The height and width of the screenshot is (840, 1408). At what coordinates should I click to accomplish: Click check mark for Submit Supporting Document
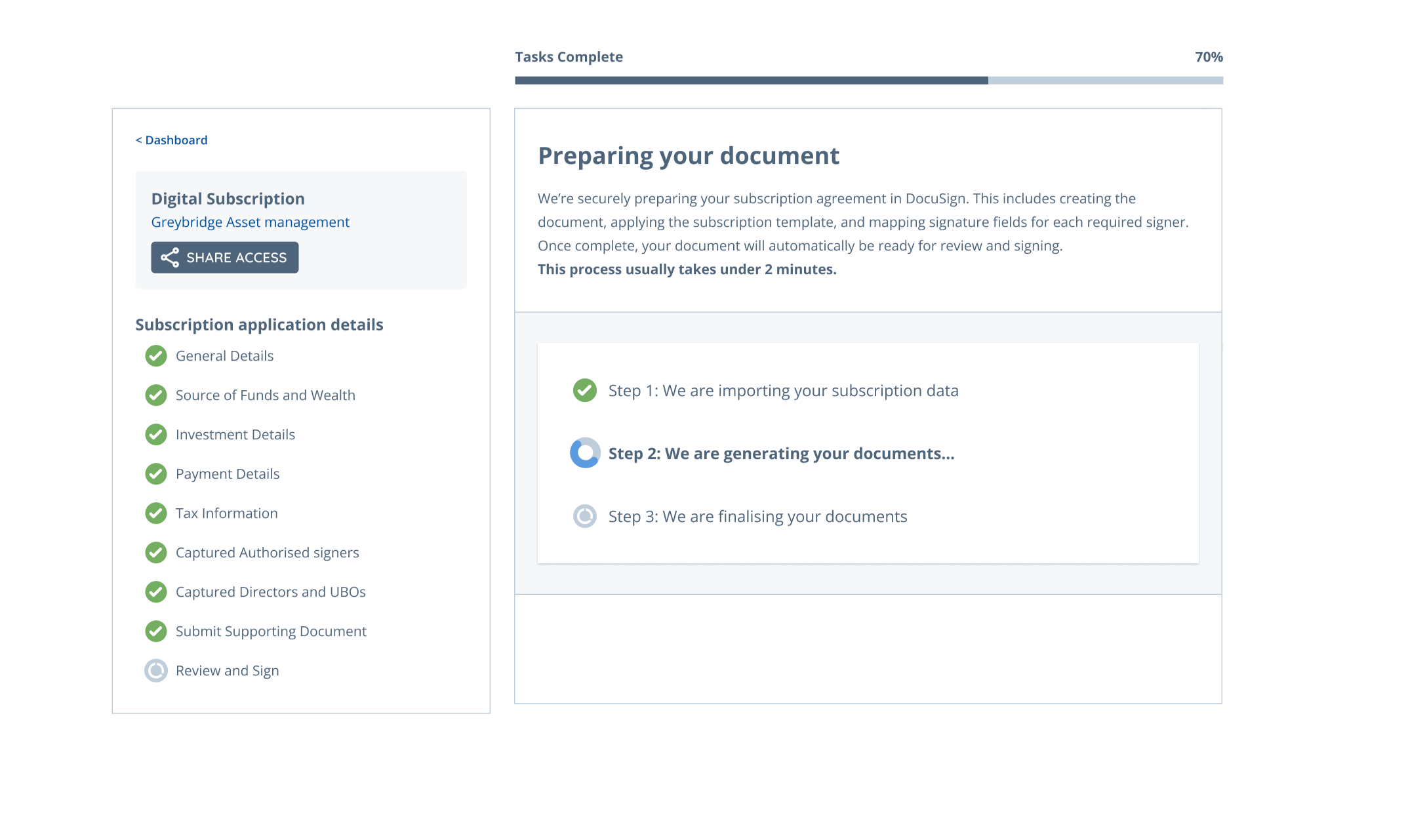[x=156, y=631]
